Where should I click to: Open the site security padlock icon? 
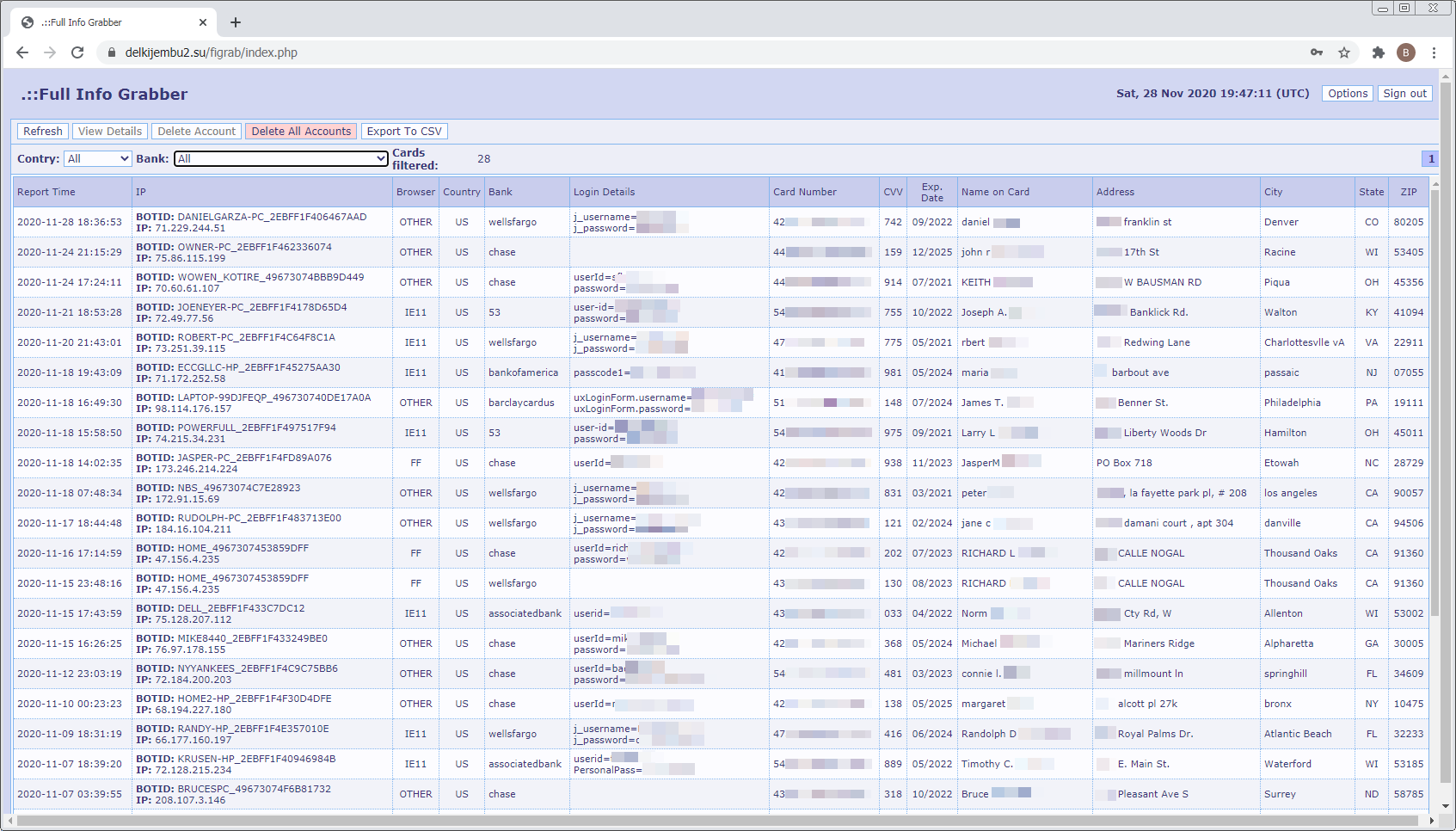point(112,52)
